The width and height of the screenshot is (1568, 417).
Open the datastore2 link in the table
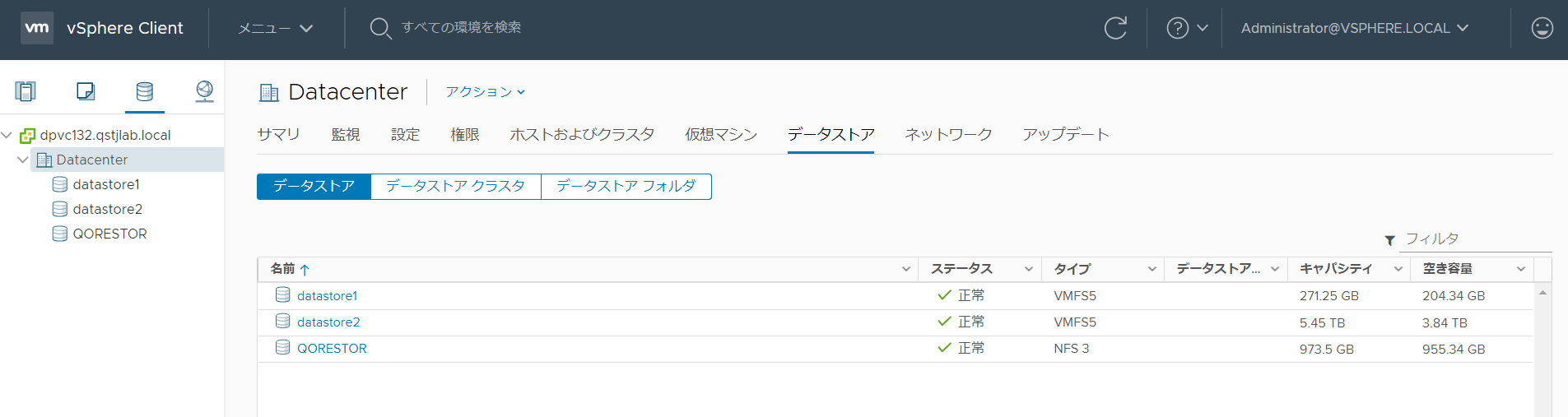(x=328, y=322)
